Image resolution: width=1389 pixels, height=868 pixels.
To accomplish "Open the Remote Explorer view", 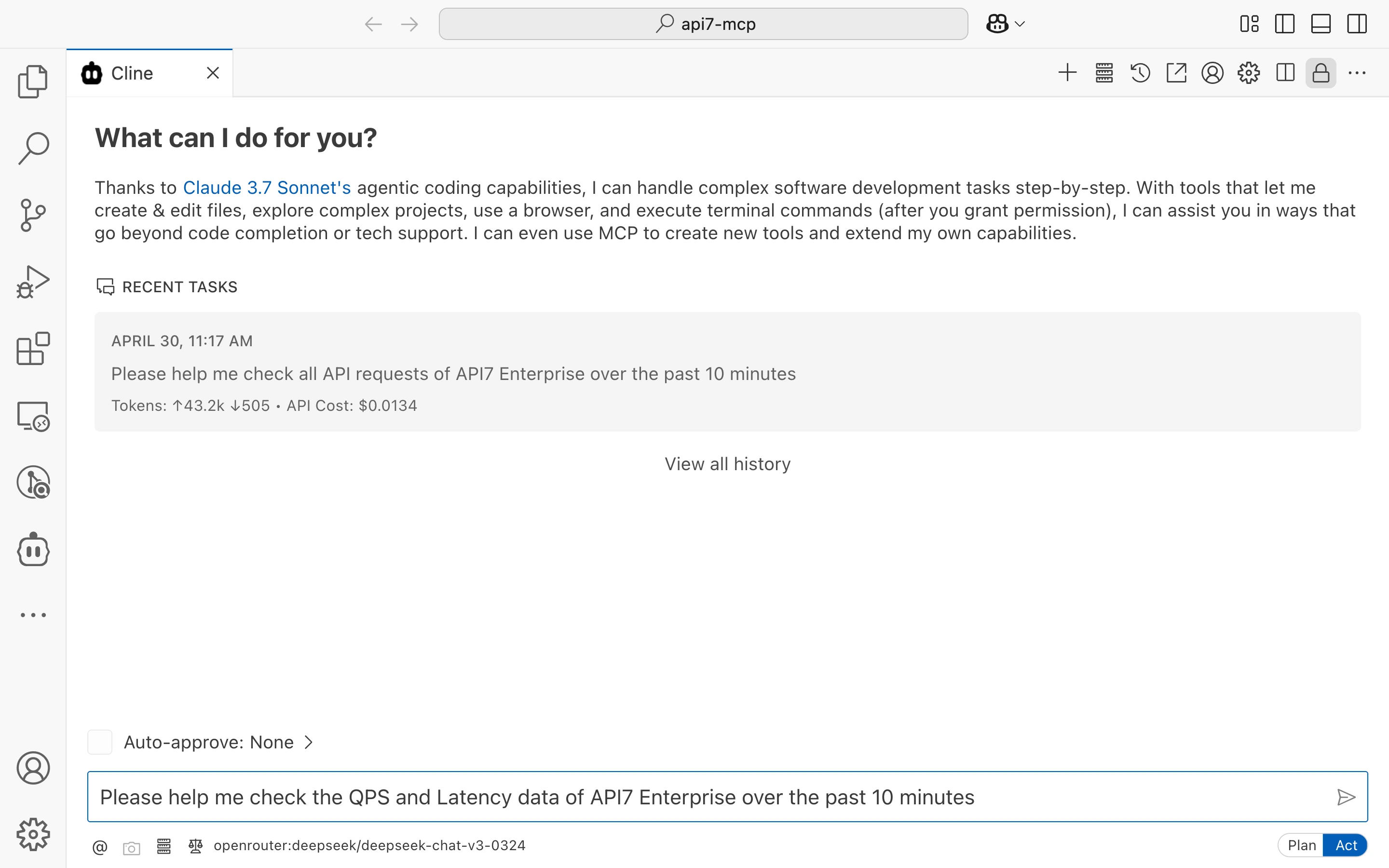I will point(33,416).
